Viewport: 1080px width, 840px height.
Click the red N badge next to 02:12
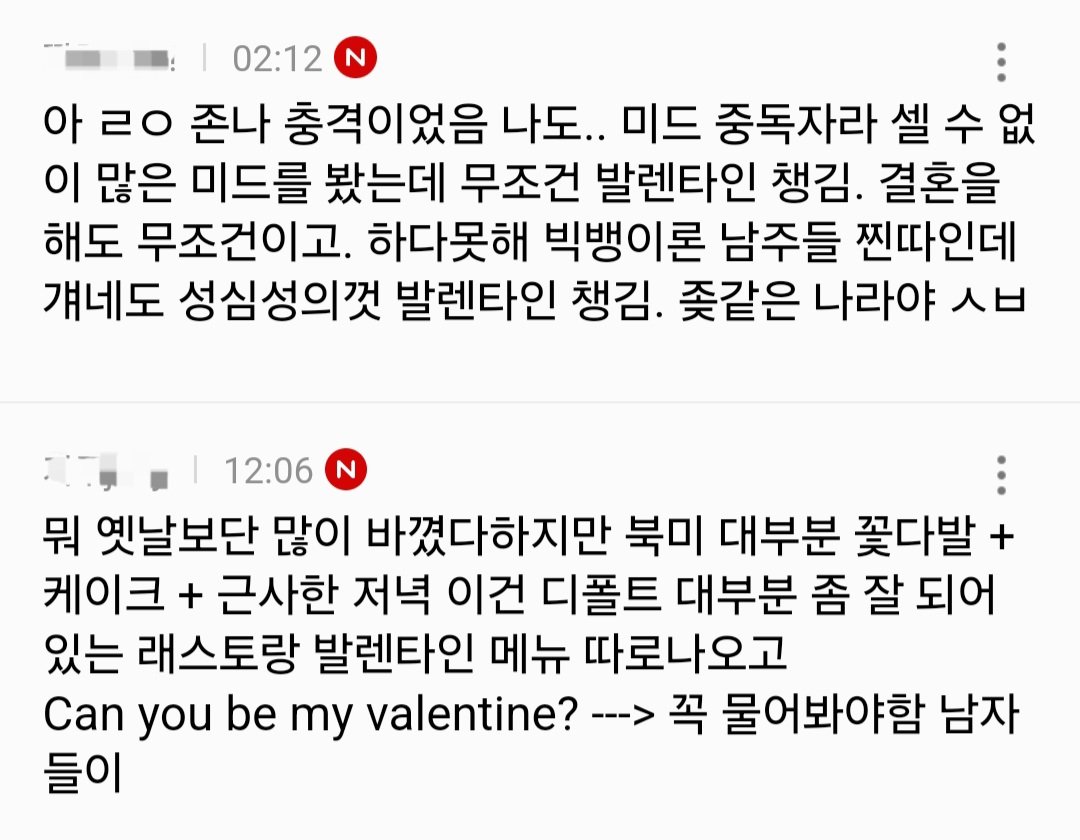pos(356,59)
